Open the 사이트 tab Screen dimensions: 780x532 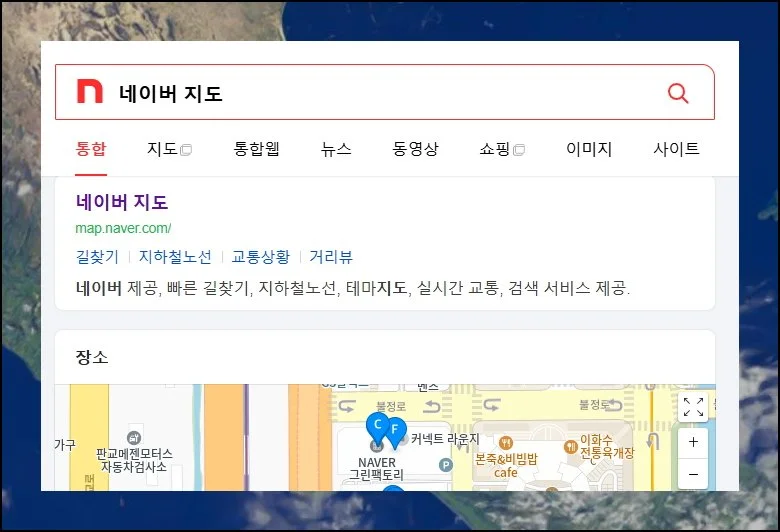(676, 149)
